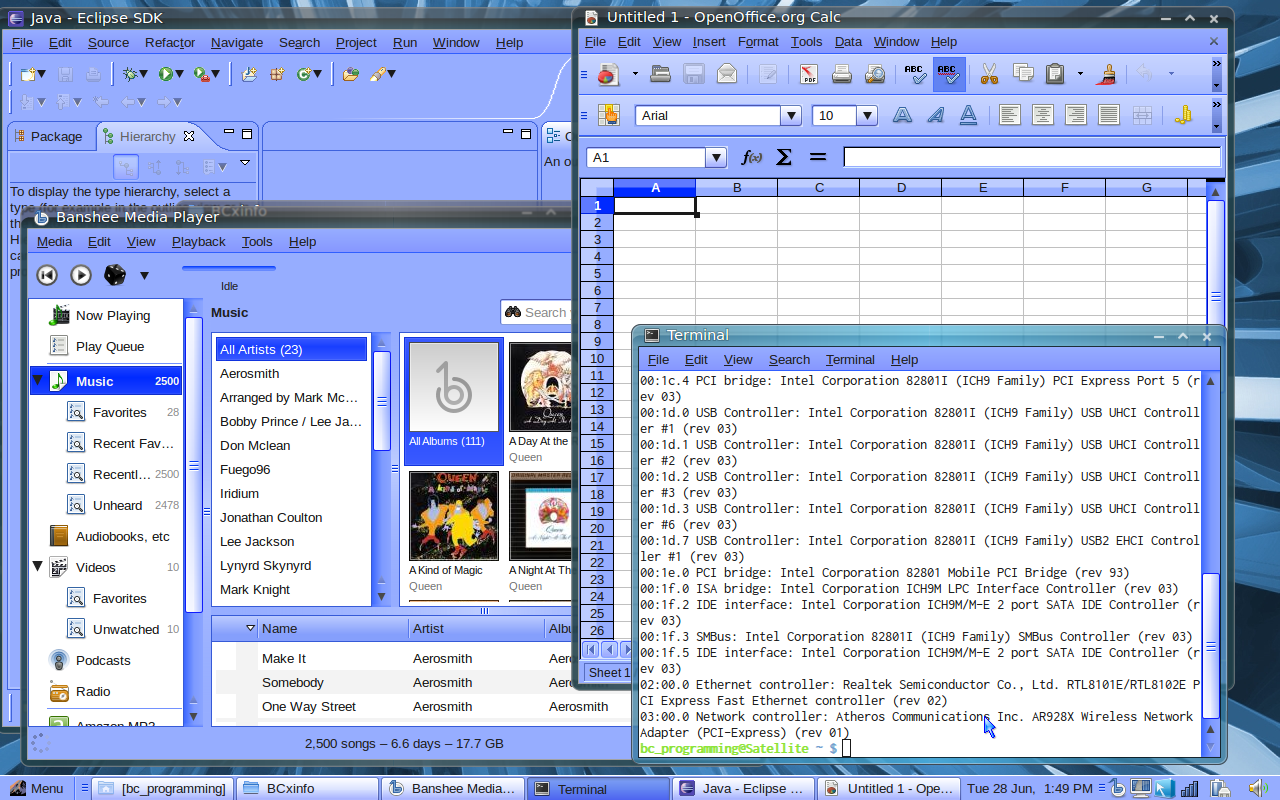The width and height of the screenshot is (1280, 800).
Task: Select the A Kind of Magic album cover
Action: [454, 516]
